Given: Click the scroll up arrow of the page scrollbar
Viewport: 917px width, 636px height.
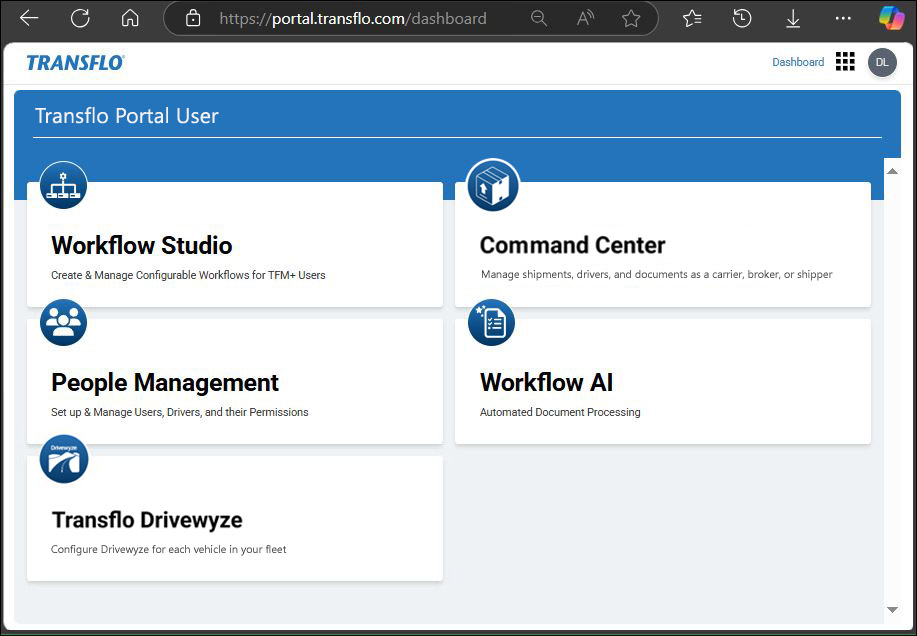Looking at the screenshot, I should tap(892, 171).
